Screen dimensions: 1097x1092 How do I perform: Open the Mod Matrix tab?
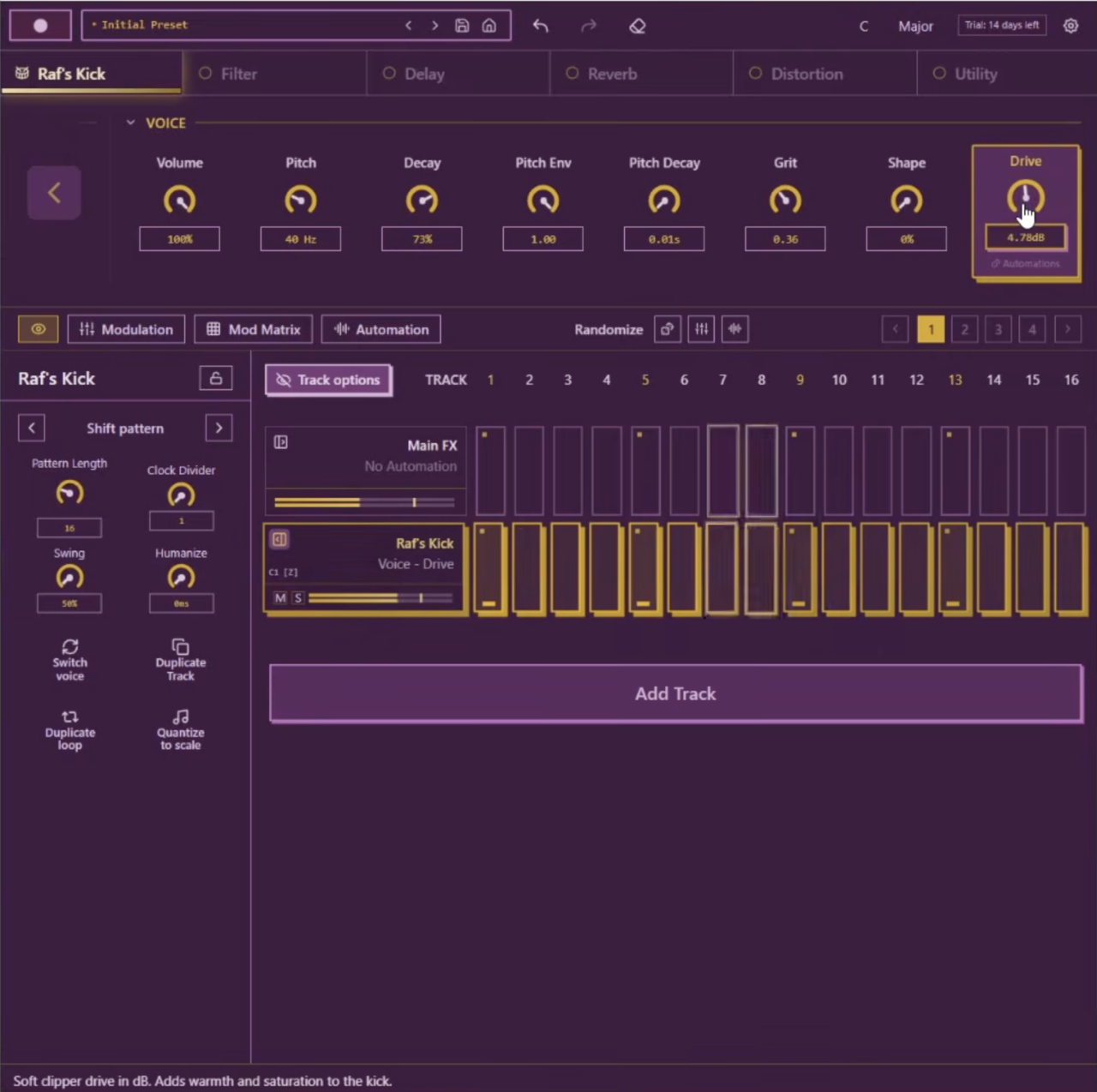pos(254,329)
